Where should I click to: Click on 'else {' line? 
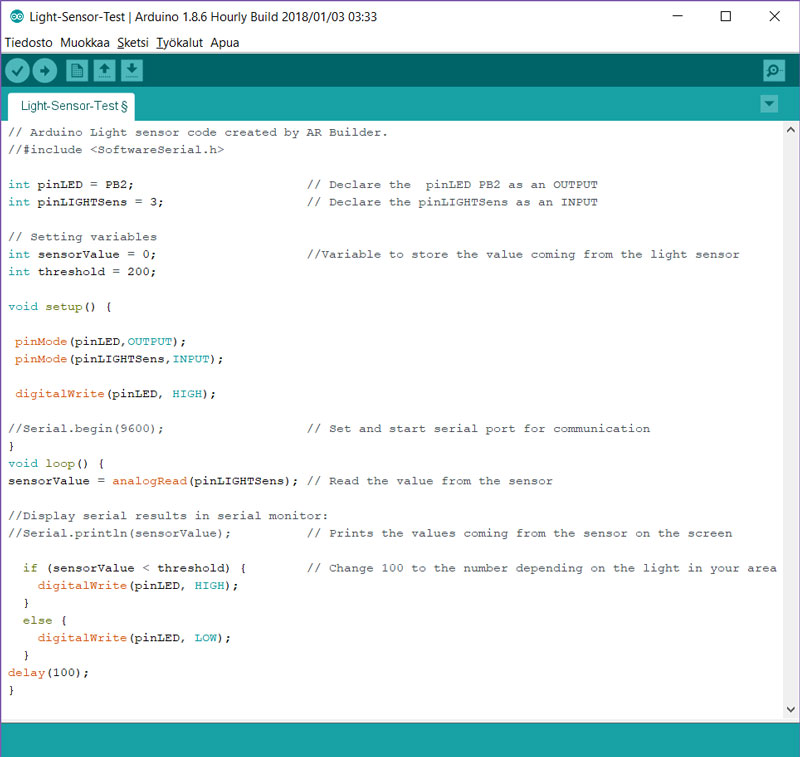tap(45, 621)
